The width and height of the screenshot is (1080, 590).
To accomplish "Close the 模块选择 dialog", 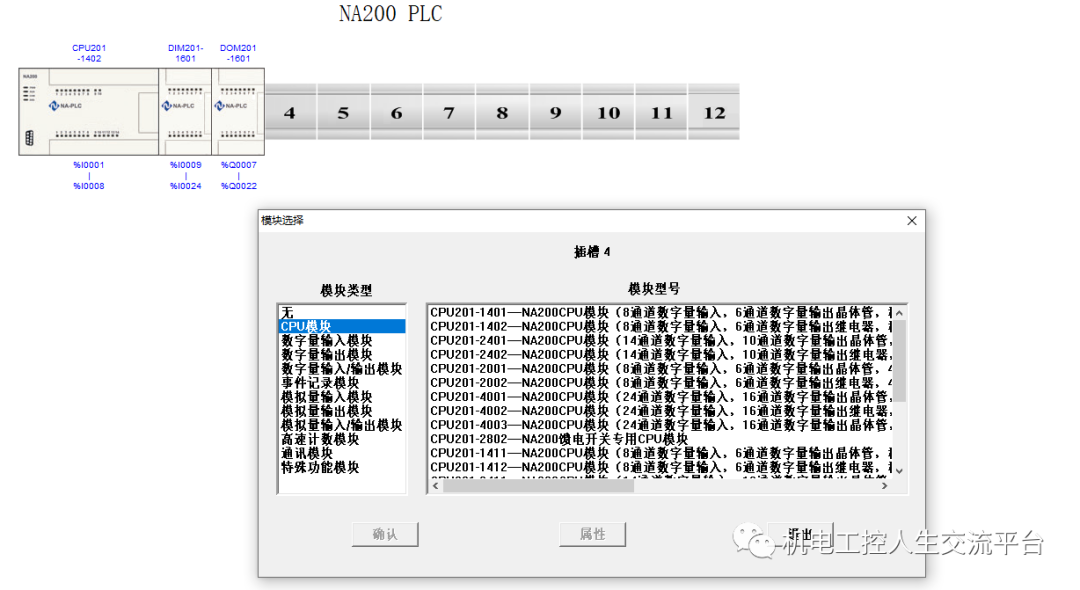I will click(x=912, y=220).
